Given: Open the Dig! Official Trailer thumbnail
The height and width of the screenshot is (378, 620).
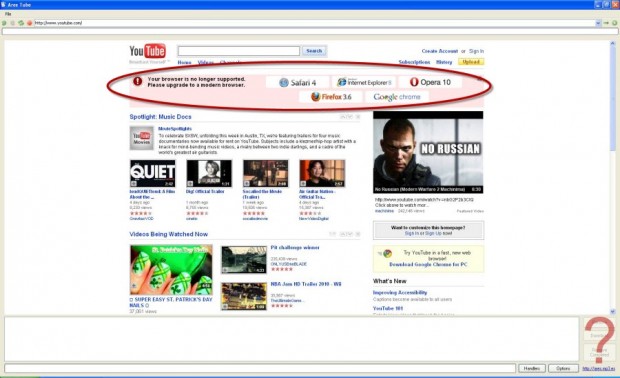Looking at the screenshot, I should pyautogui.click(x=209, y=173).
